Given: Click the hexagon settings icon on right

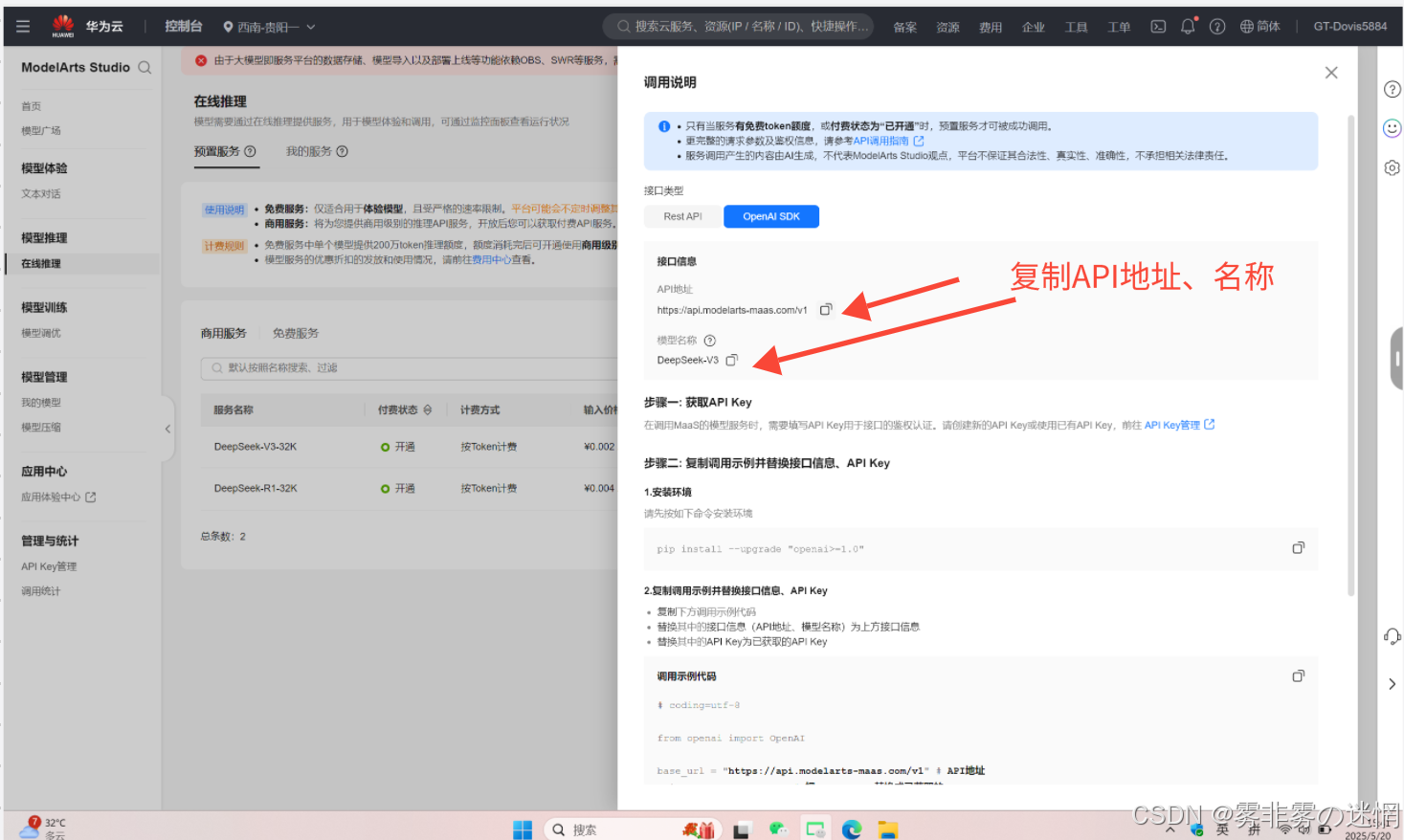Looking at the screenshot, I should pyautogui.click(x=1393, y=167).
